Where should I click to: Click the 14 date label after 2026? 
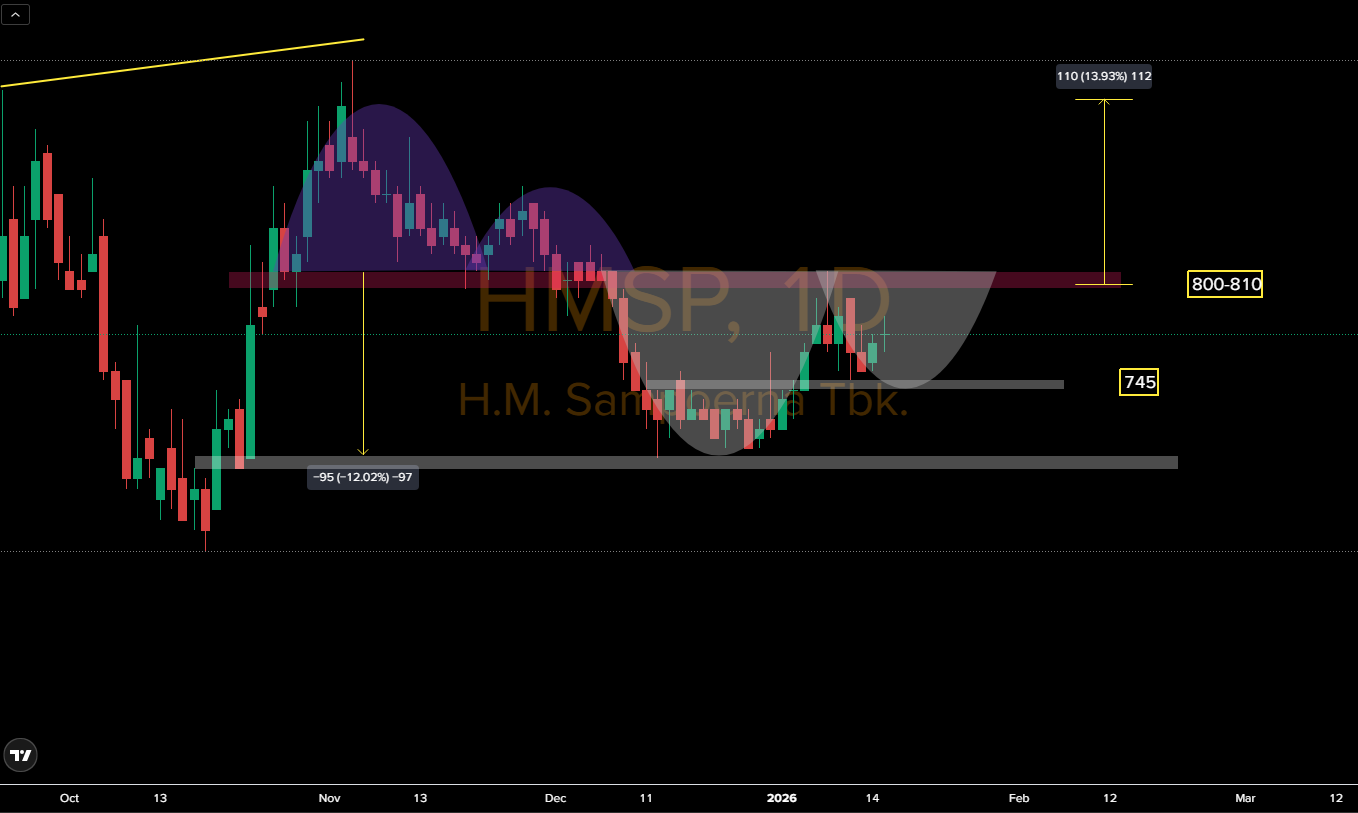[x=872, y=798]
